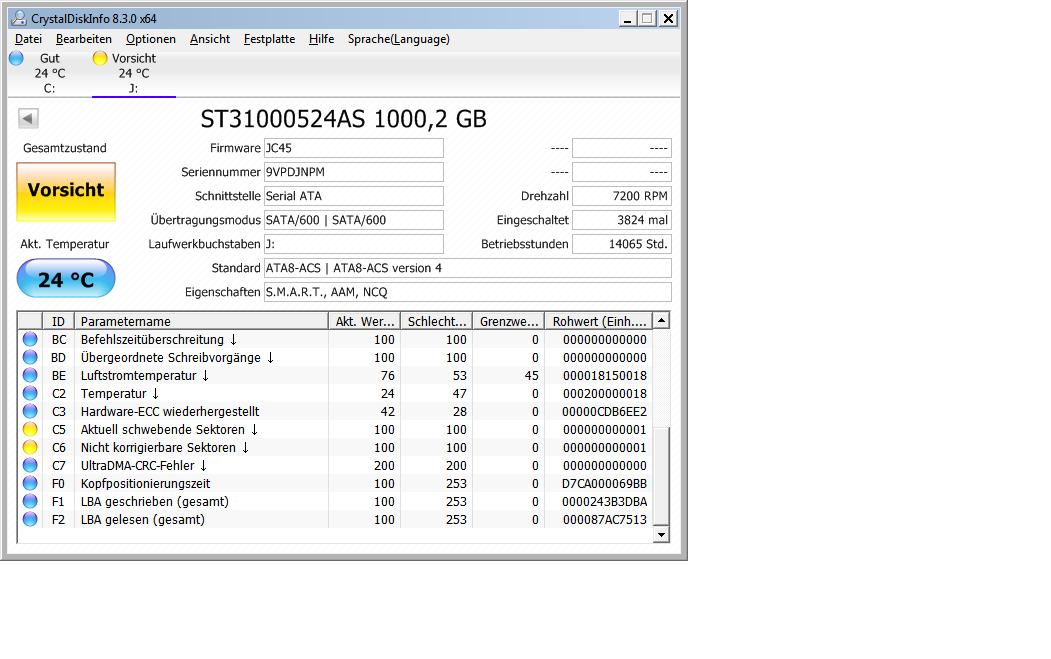Click the Betriebsstunden value 14065 Std.
Viewport: 1051px width, 659px height.
[x=622, y=244]
